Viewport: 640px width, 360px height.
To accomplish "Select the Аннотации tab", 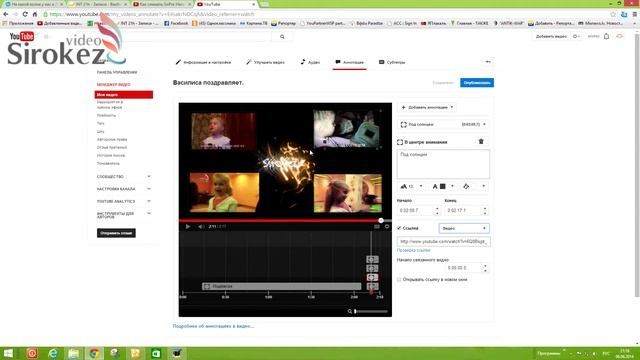I will click(x=349, y=62).
